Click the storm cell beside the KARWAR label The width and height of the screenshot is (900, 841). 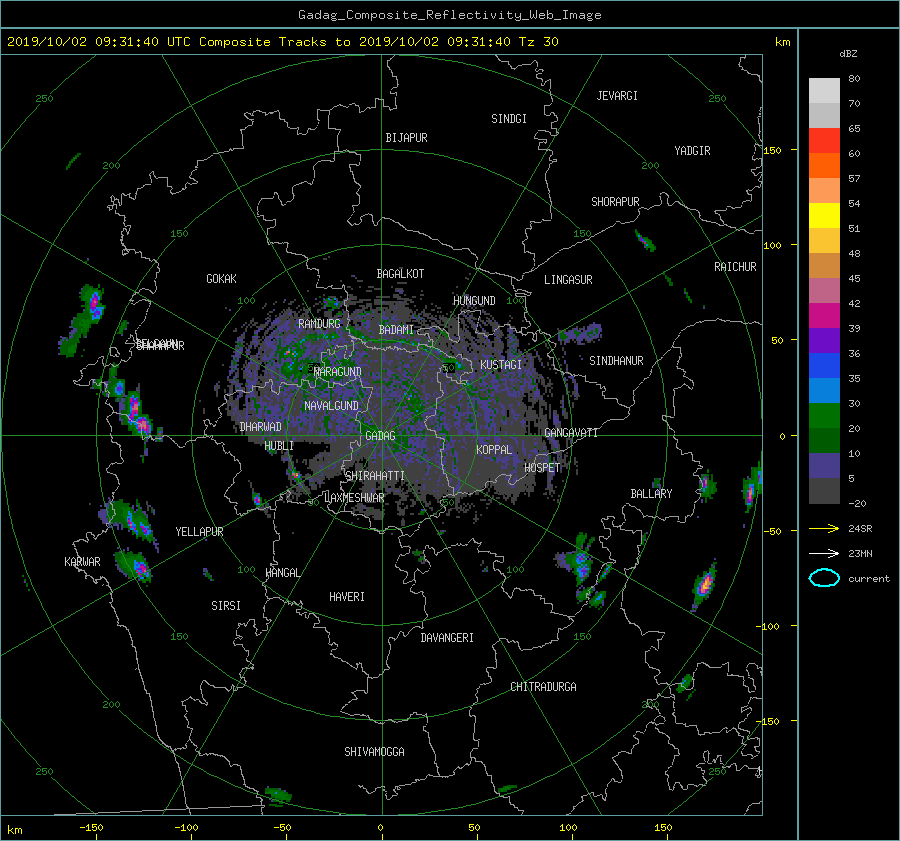[x=134, y=565]
